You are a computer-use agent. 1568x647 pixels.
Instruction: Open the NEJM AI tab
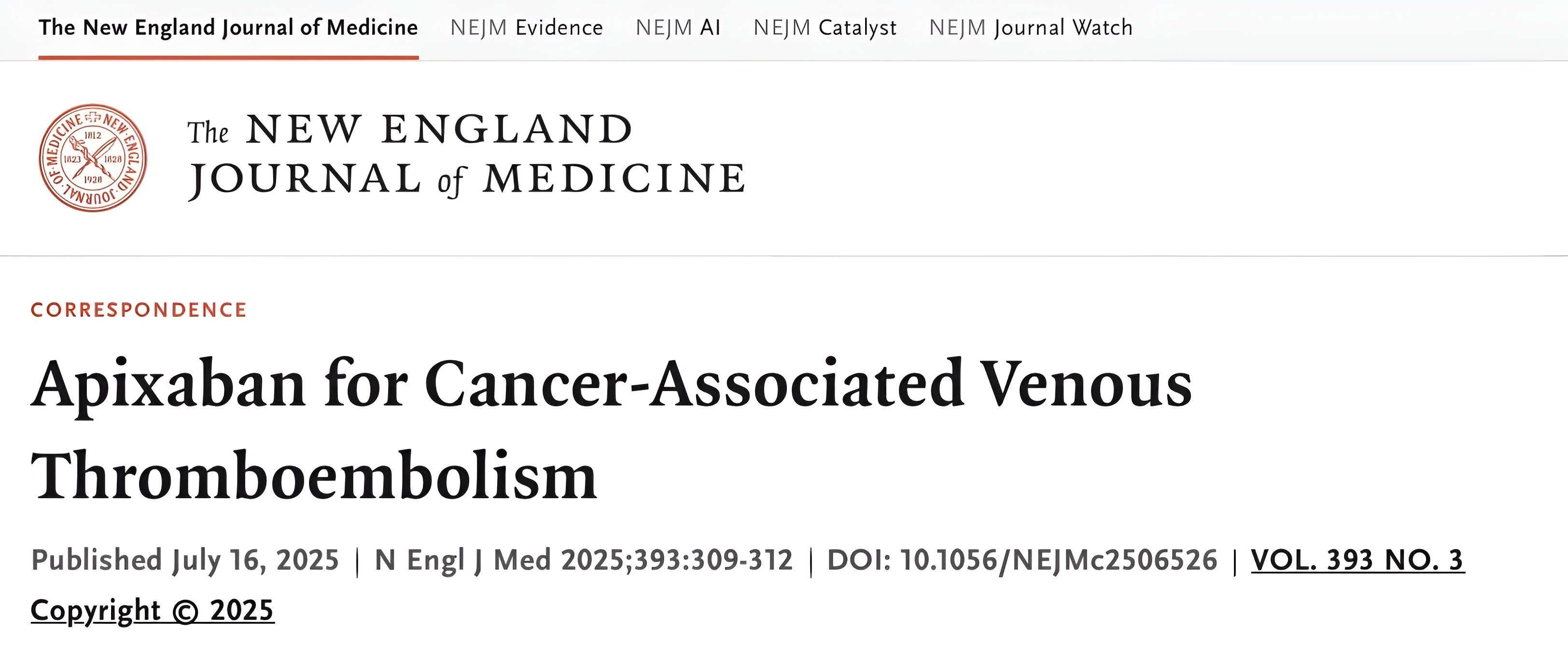[678, 28]
